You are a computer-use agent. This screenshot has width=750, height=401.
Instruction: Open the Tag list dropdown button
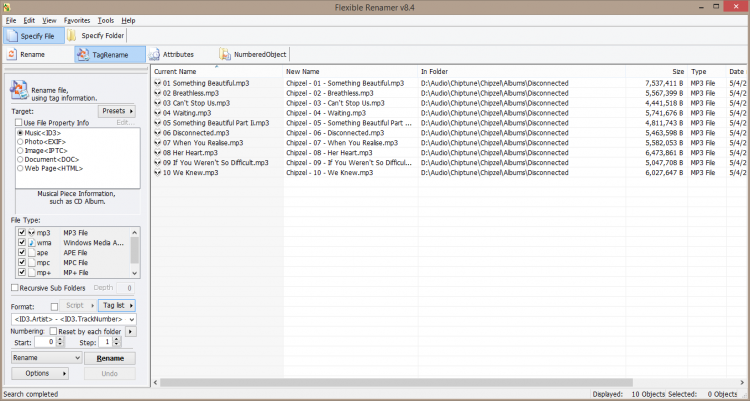pyautogui.click(x=117, y=305)
